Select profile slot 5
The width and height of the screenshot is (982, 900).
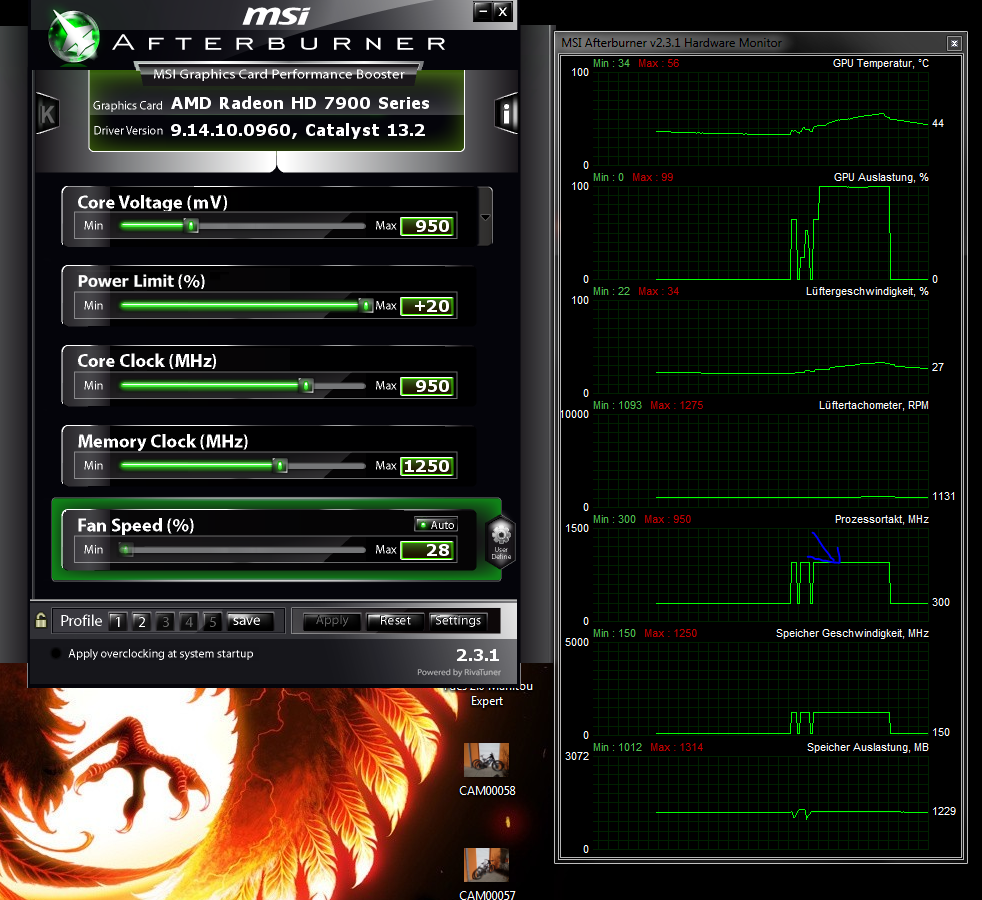(x=213, y=621)
